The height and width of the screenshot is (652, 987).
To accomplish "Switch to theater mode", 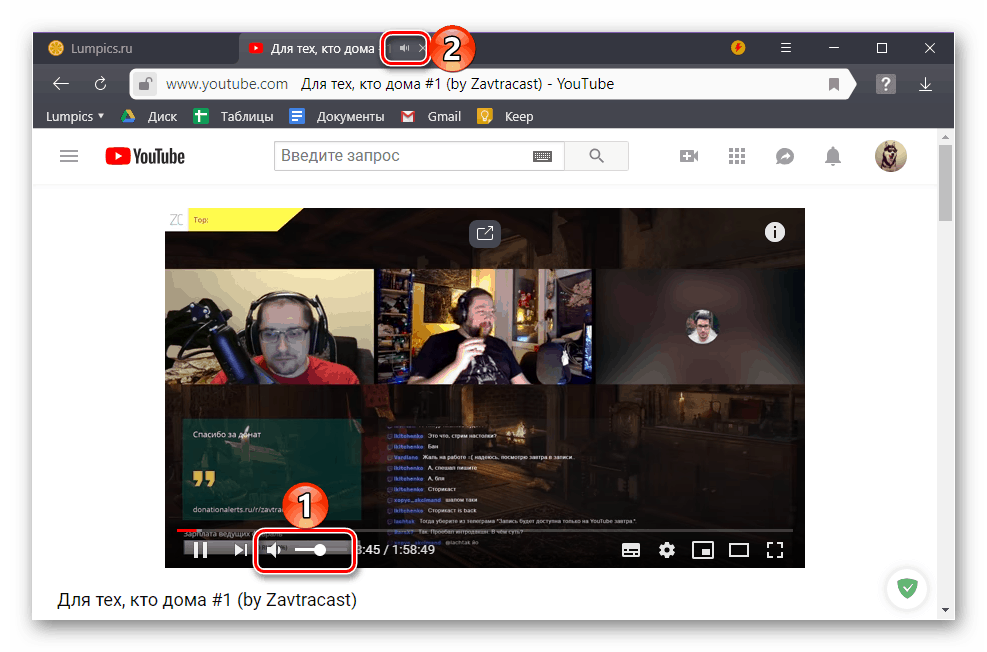I will tap(739, 549).
